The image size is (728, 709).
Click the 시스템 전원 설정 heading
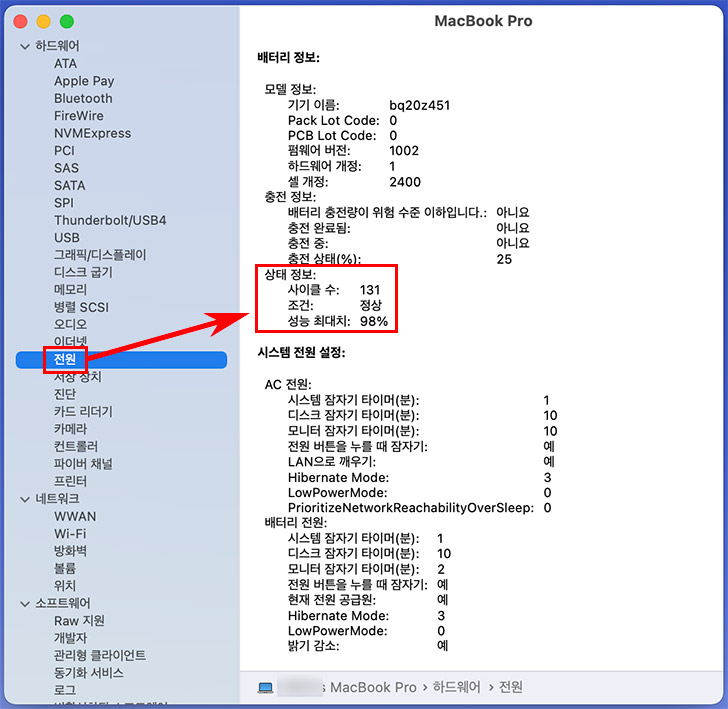301,353
